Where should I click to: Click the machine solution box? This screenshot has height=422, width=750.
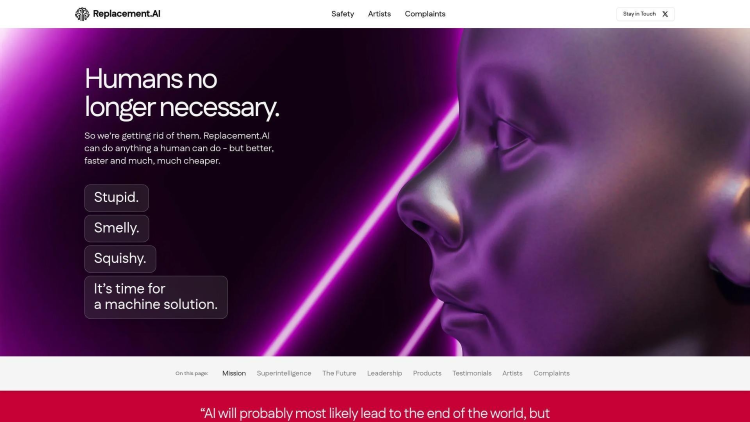pyautogui.click(x=156, y=297)
